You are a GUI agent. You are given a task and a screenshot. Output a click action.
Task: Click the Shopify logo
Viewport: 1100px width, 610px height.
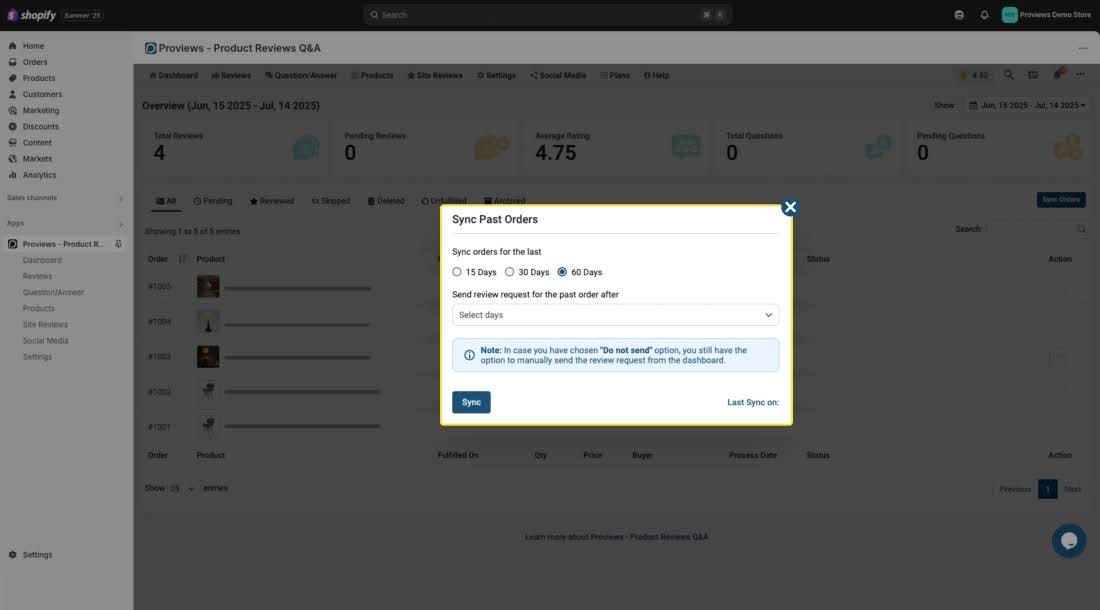pyautogui.click(x=35, y=15)
